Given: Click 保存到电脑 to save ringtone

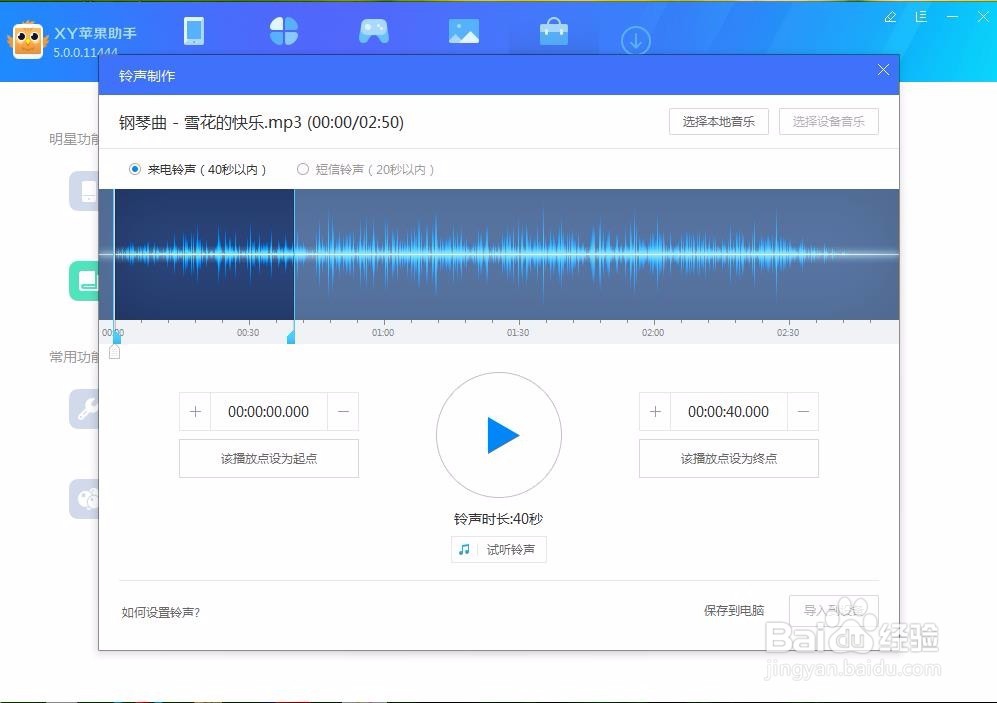Looking at the screenshot, I should point(734,610).
